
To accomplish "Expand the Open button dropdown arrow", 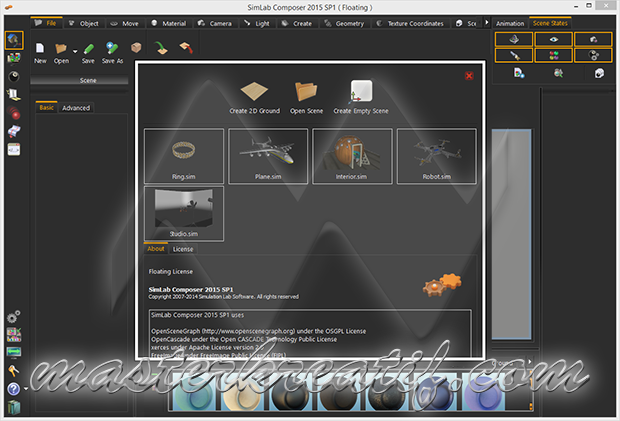I will [74, 49].
